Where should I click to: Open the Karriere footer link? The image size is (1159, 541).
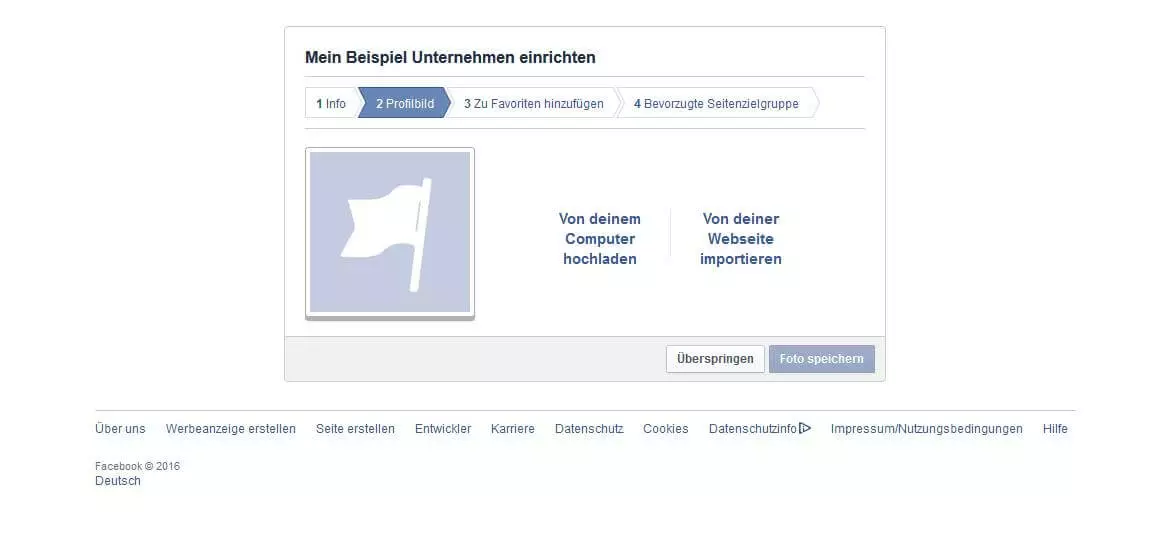point(513,429)
